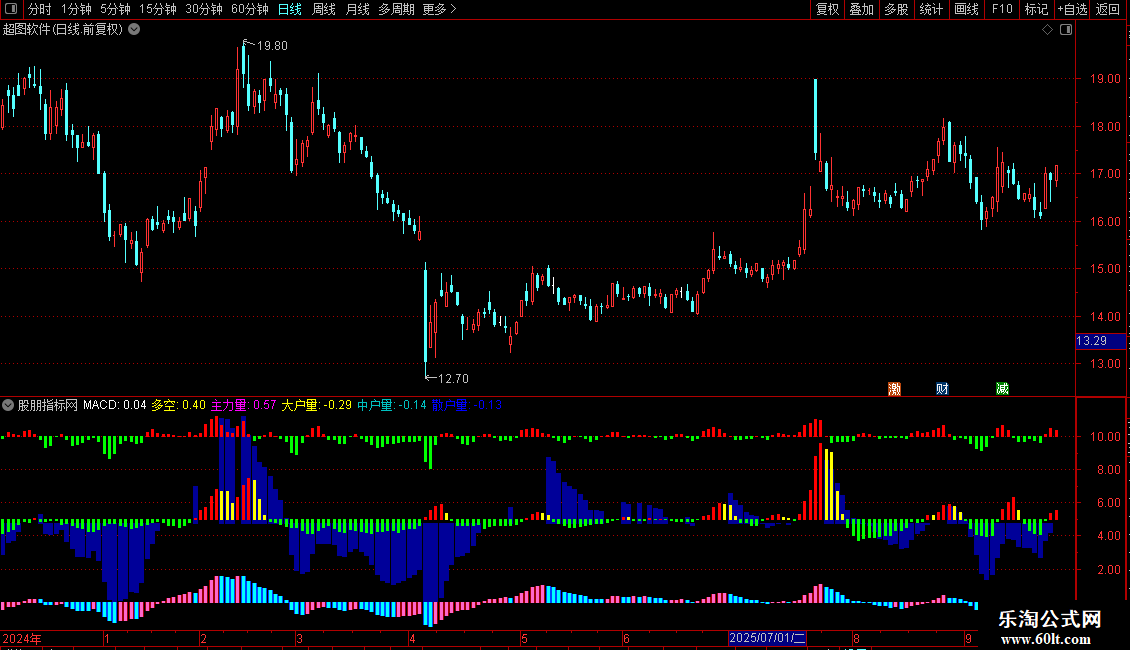The image size is (1130, 650).
Task: Select the 30分钟 period
Action: point(203,9)
